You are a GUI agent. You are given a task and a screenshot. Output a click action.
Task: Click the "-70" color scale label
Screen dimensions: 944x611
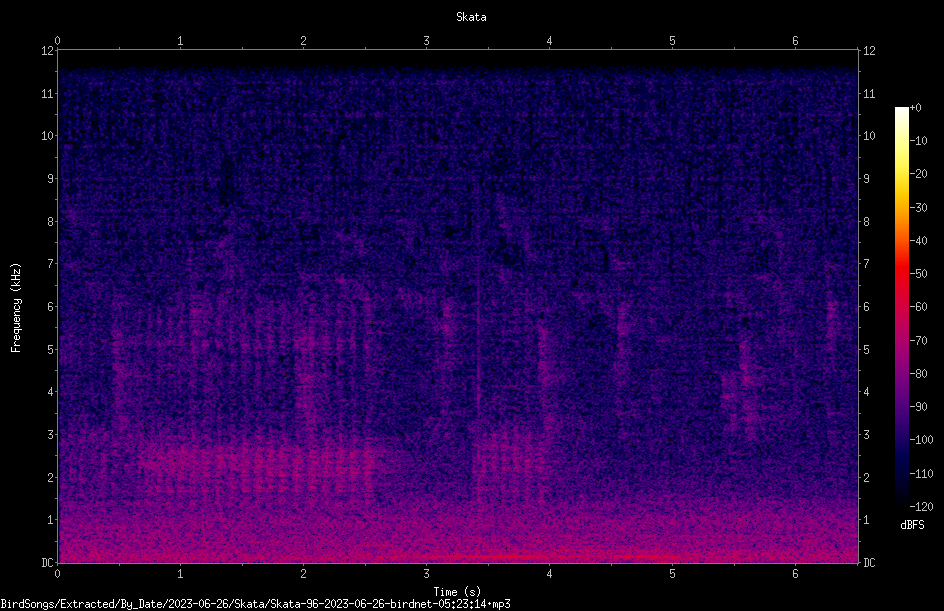pyautogui.click(x=919, y=341)
